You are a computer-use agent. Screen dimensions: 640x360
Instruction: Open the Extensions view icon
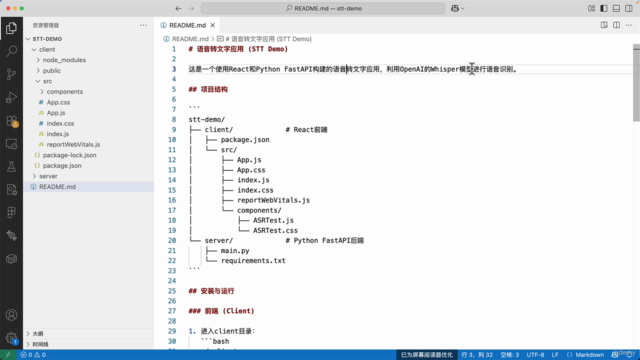(11, 121)
